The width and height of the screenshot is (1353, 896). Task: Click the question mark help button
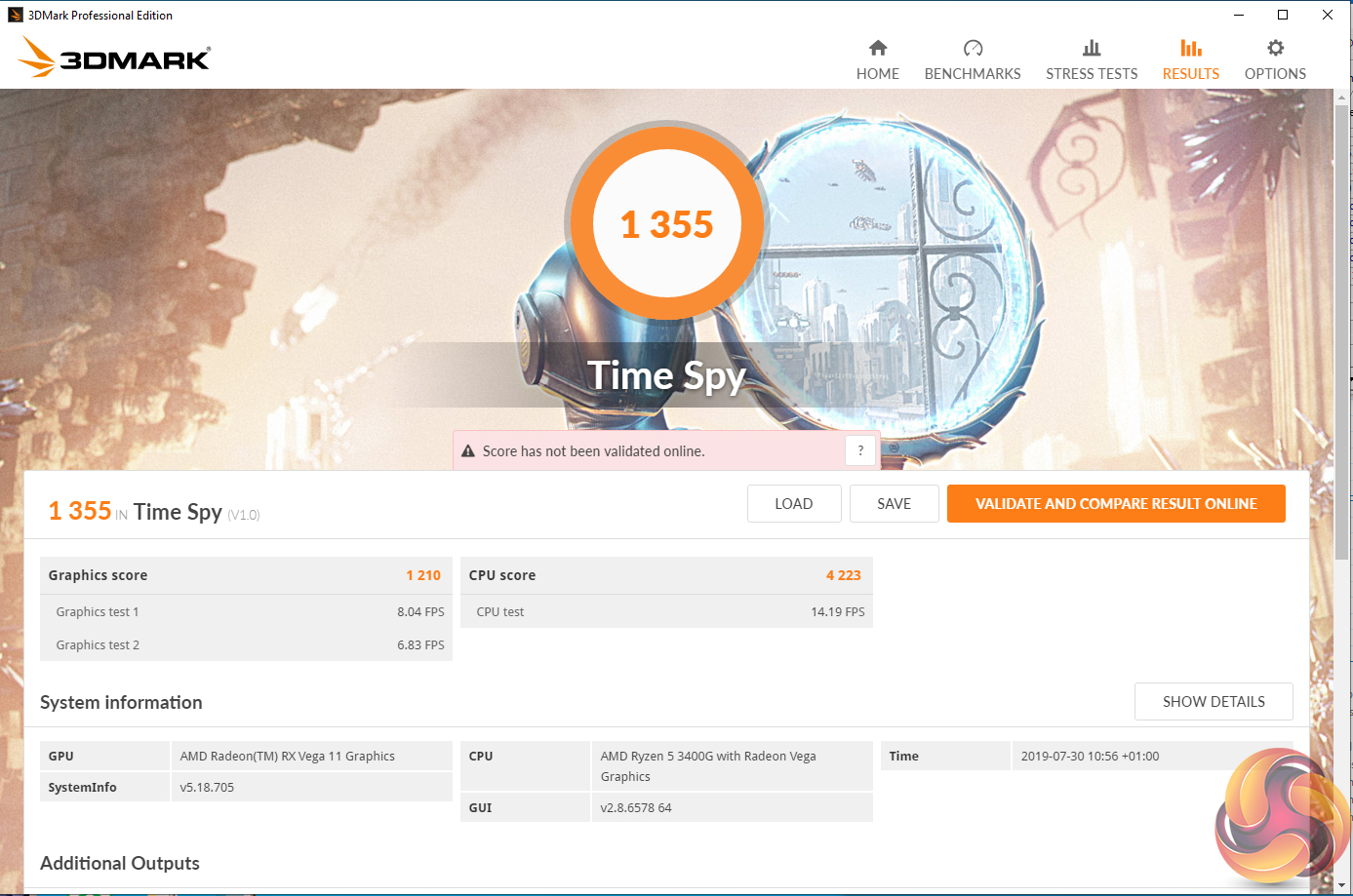[x=860, y=450]
